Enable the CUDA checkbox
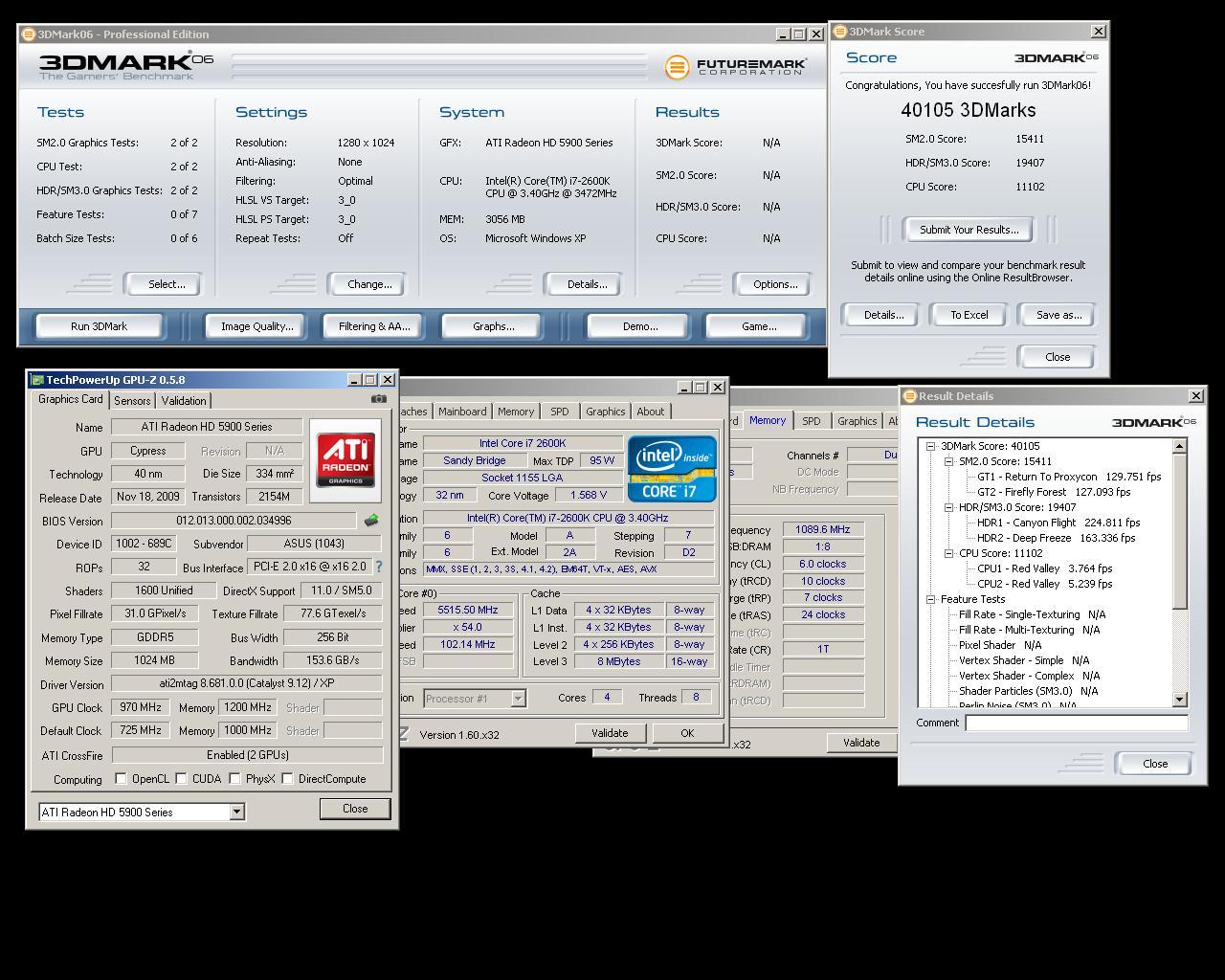The height and width of the screenshot is (980, 1225). click(181, 779)
